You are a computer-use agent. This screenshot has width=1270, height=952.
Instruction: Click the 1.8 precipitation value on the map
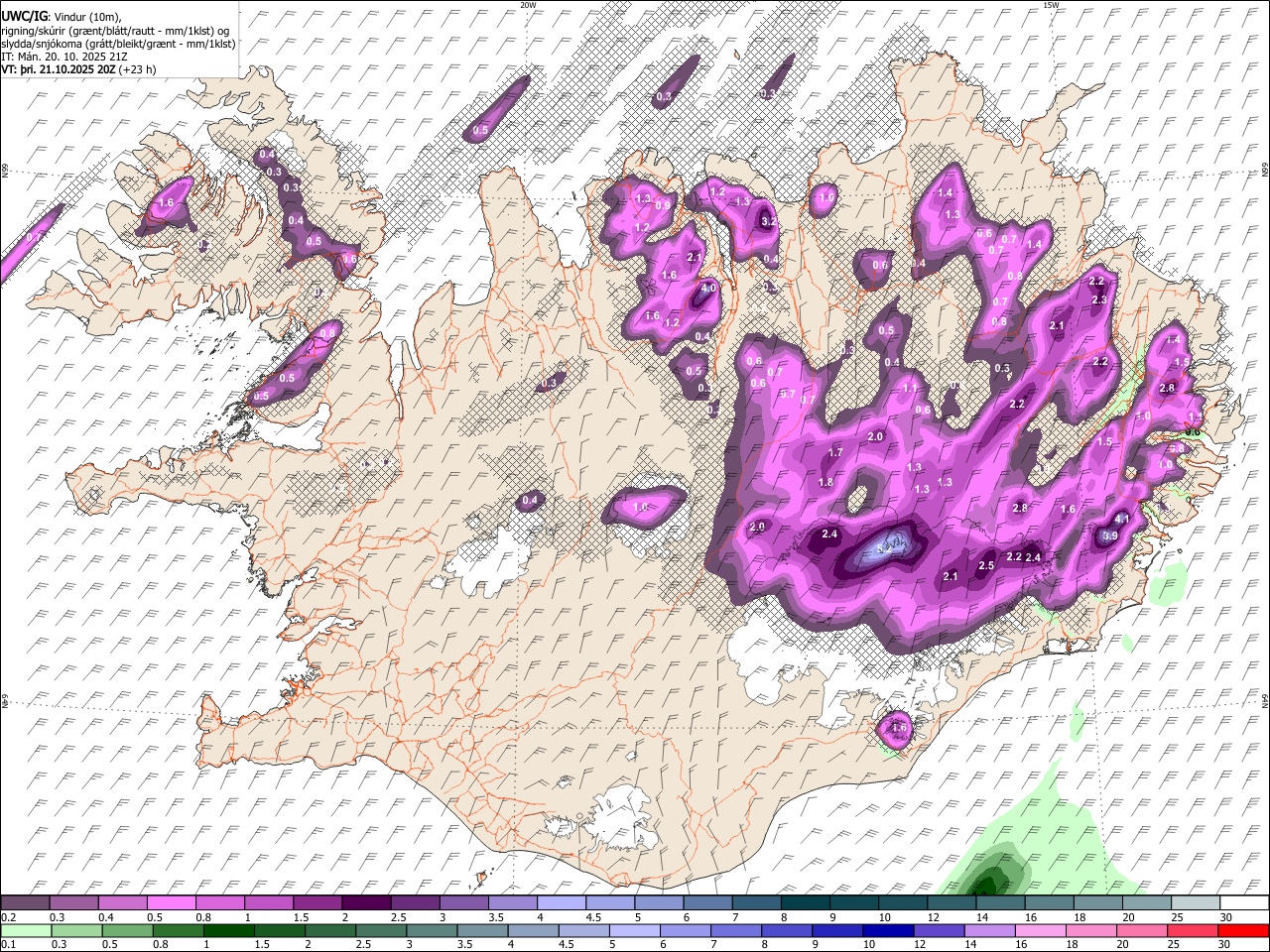click(825, 482)
